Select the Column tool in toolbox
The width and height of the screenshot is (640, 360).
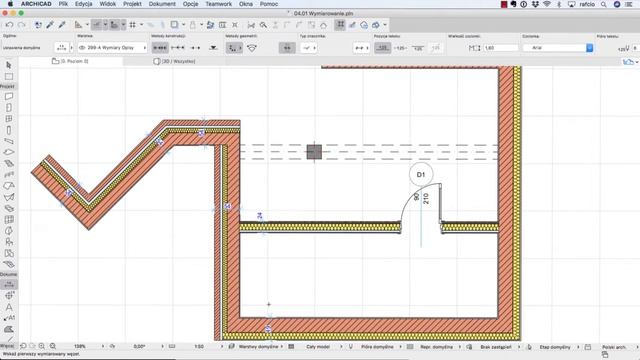9,130
